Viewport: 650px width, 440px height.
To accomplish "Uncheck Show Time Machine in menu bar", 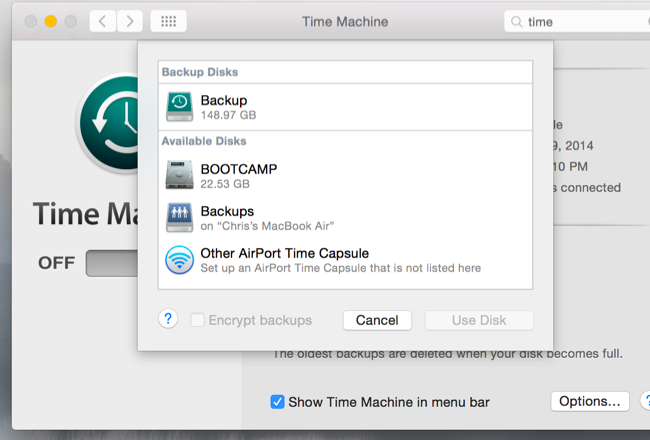I will point(277,402).
